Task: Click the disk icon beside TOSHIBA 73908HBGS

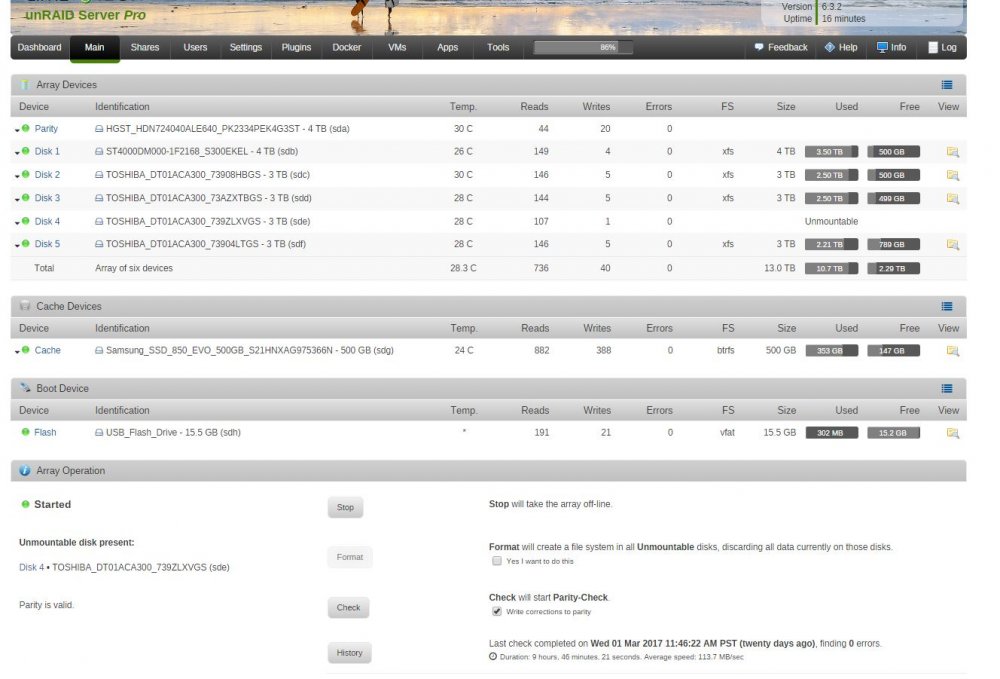Action: click(x=99, y=175)
